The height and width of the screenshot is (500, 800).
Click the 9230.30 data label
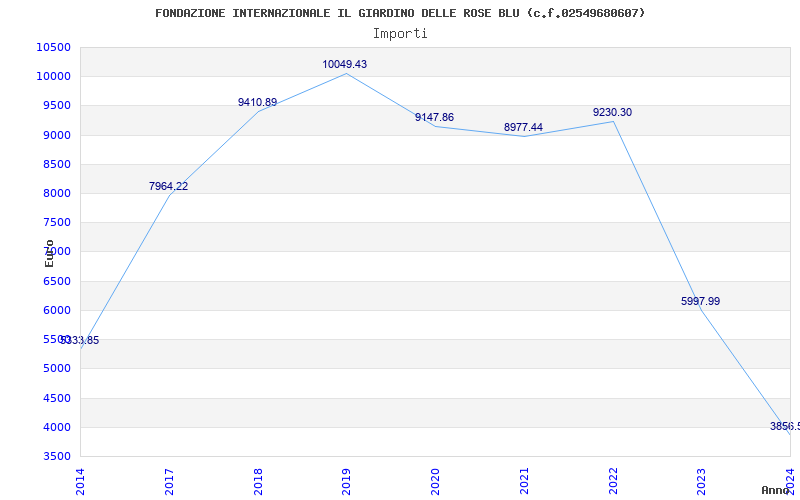612,112
